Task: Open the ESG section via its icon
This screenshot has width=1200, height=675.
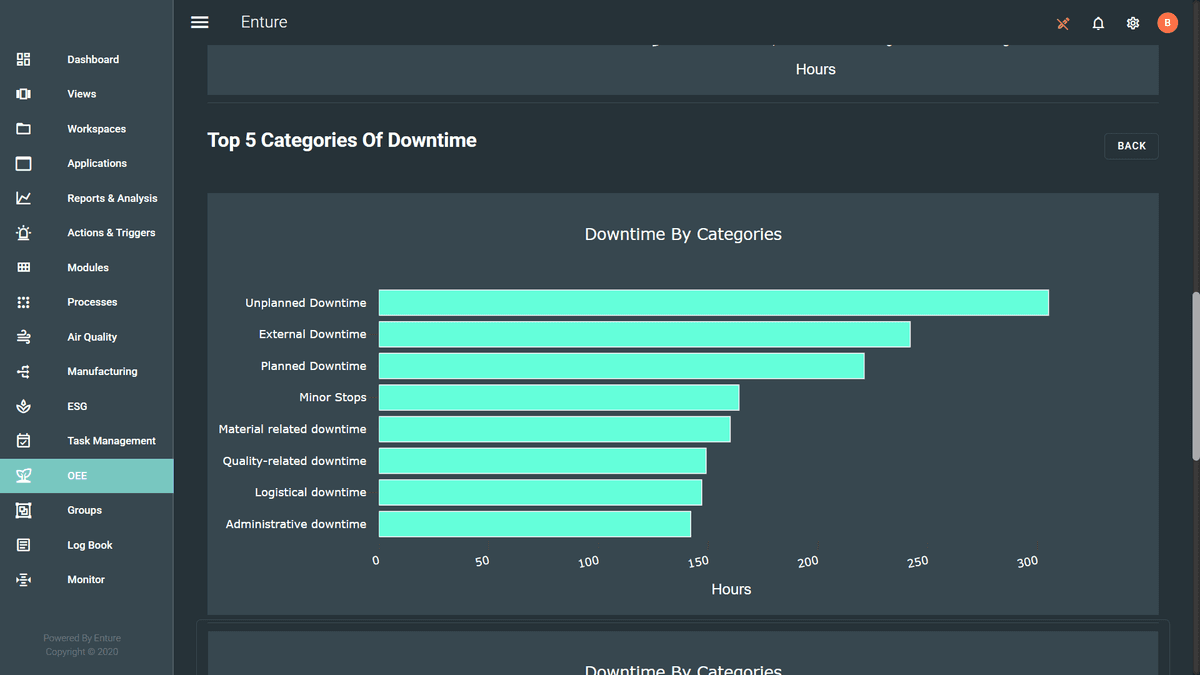Action: click(23, 406)
